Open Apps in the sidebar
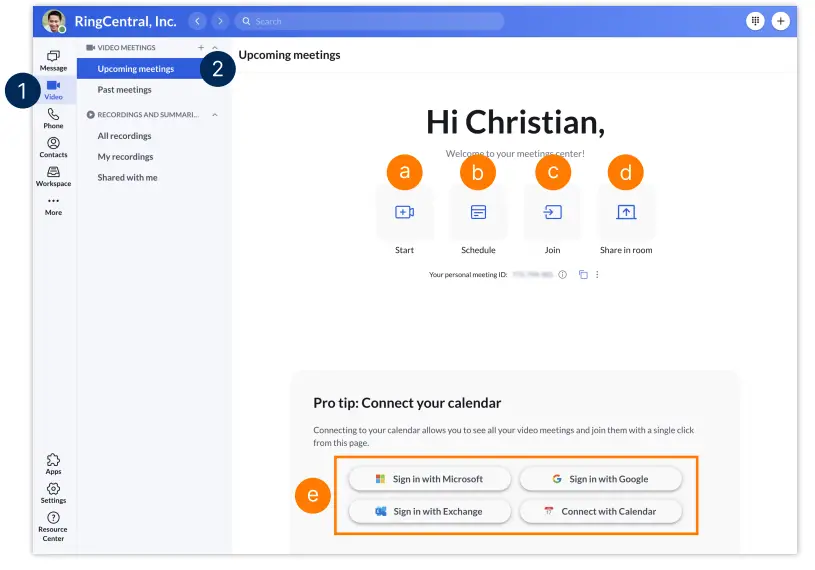Screen dimensions: 815x570 pyautogui.click(x=53, y=464)
